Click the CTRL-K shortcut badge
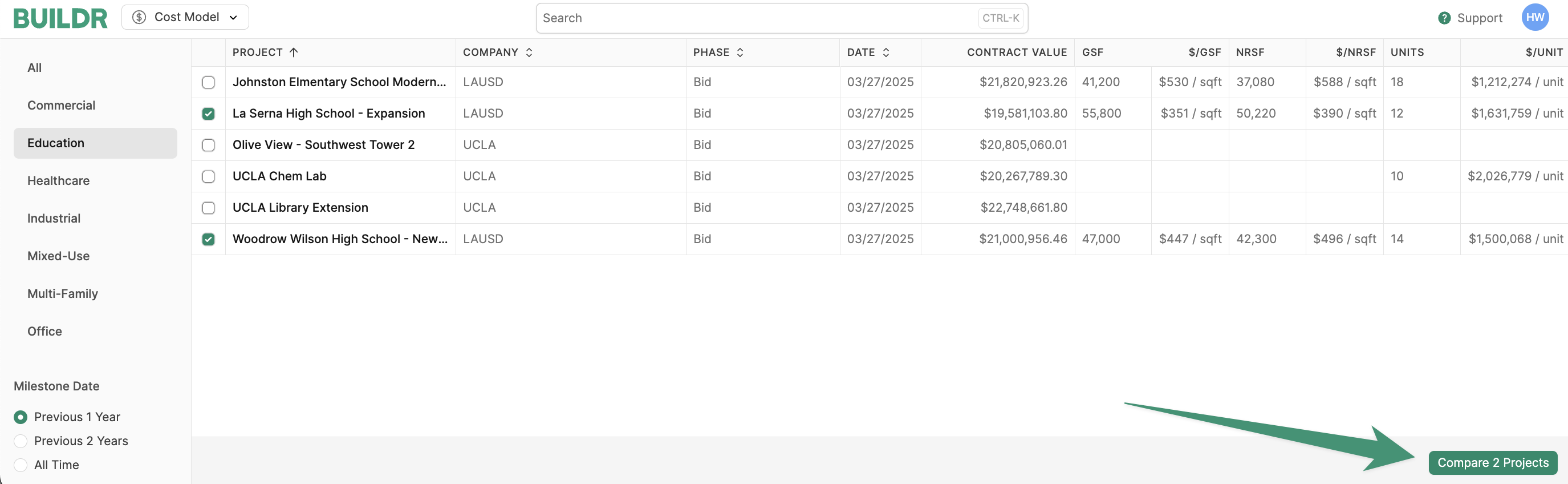Screen dimensions: 1568x484 (1000, 18)
